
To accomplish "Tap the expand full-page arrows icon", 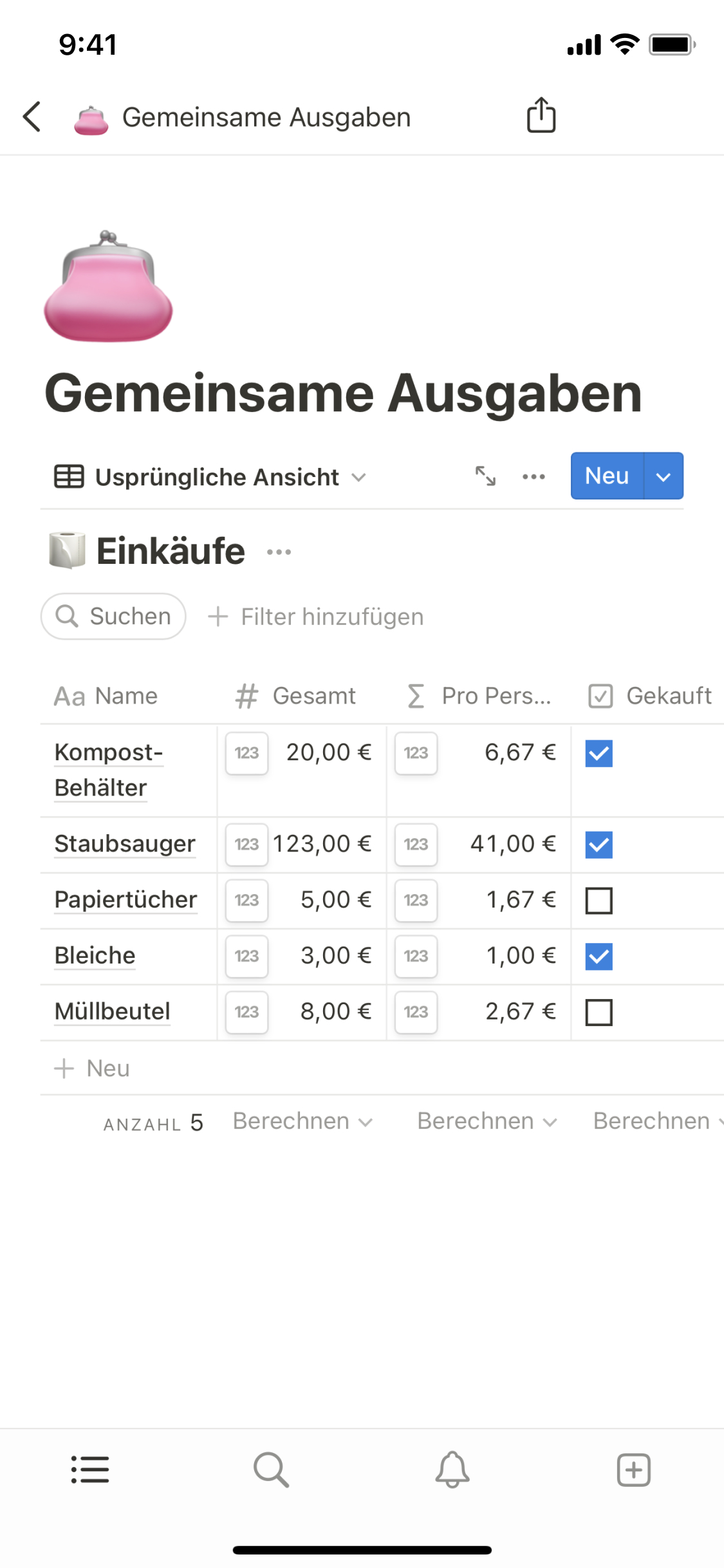I will tap(485, 476).
